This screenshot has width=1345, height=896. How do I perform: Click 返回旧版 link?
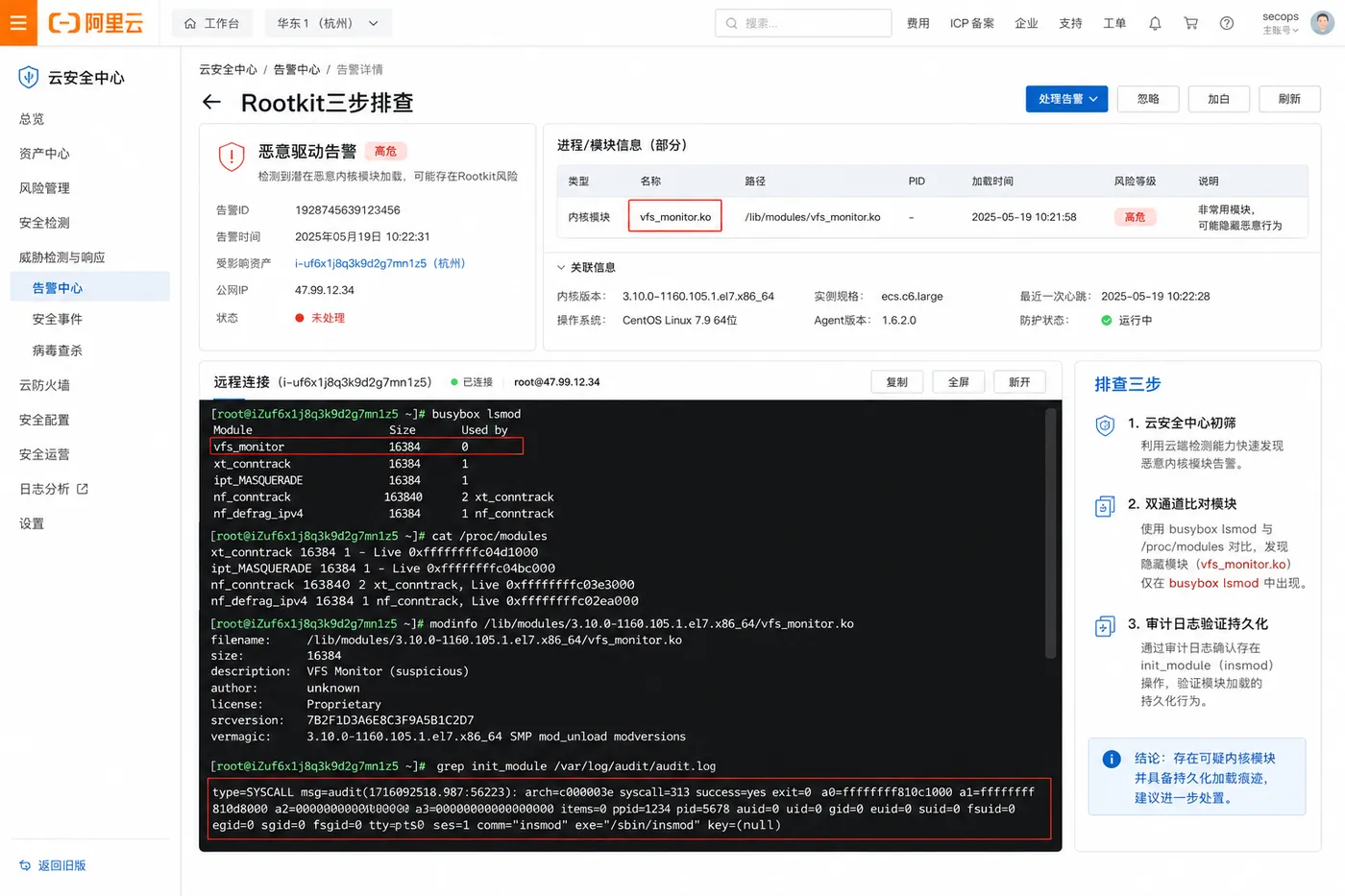[x=61, y=865]
